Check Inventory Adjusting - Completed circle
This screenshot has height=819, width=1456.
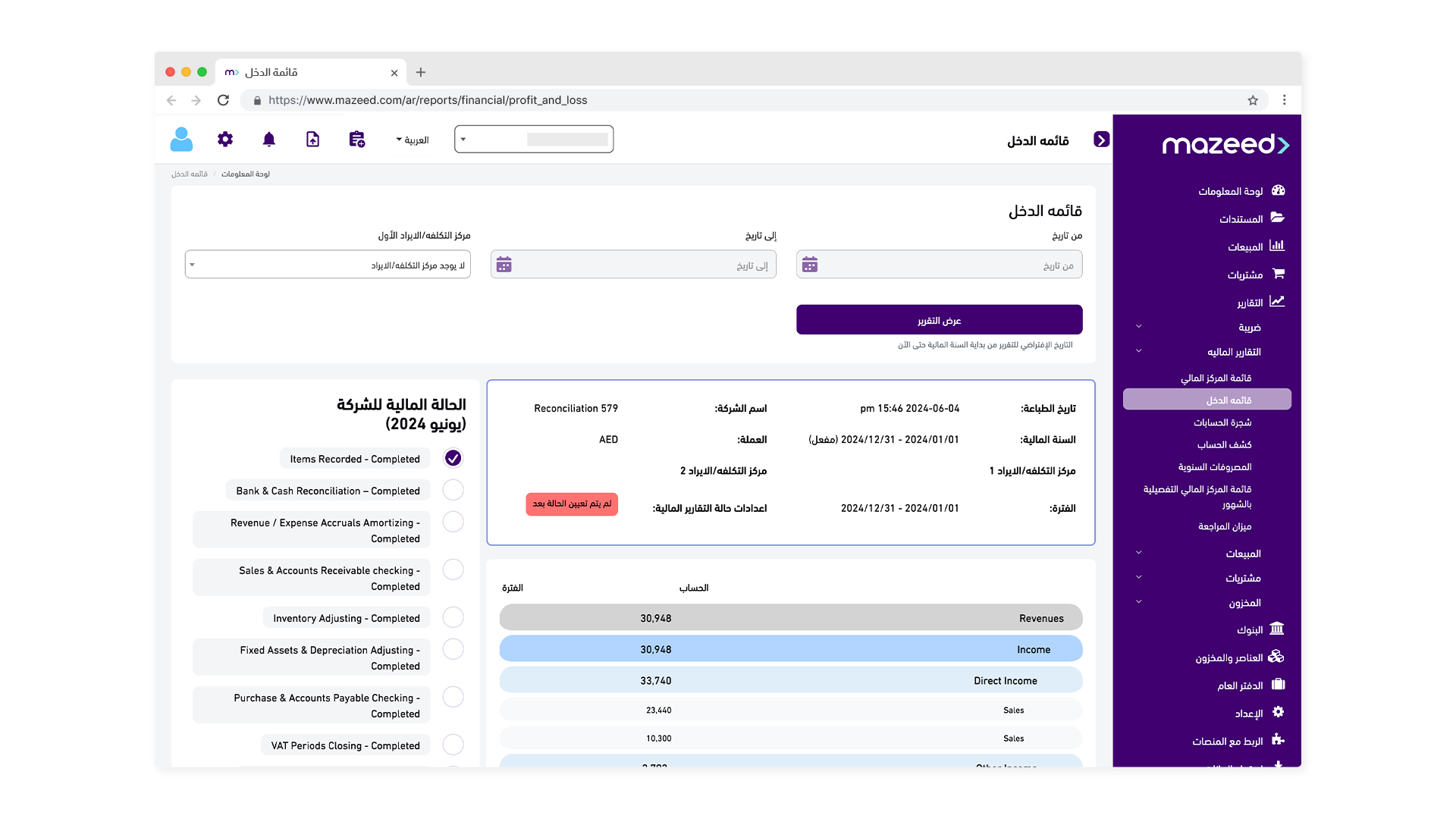tap(453, 617)
